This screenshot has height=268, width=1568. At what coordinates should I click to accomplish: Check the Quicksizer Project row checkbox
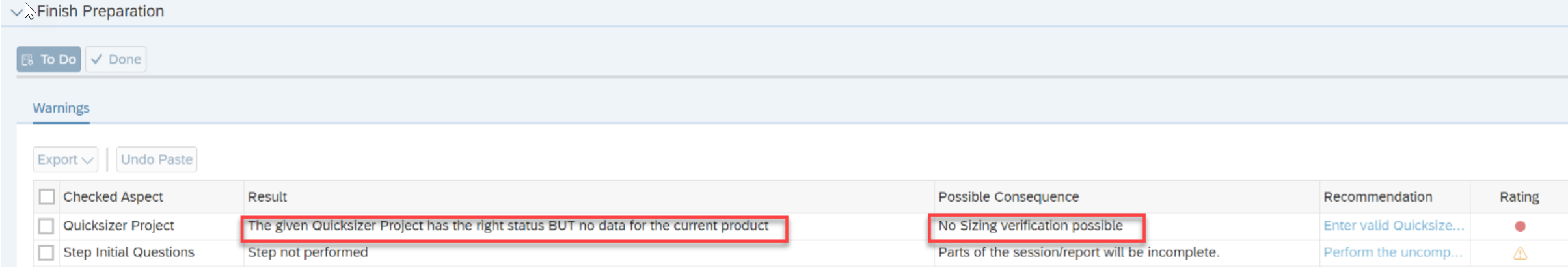coord(46,226)
